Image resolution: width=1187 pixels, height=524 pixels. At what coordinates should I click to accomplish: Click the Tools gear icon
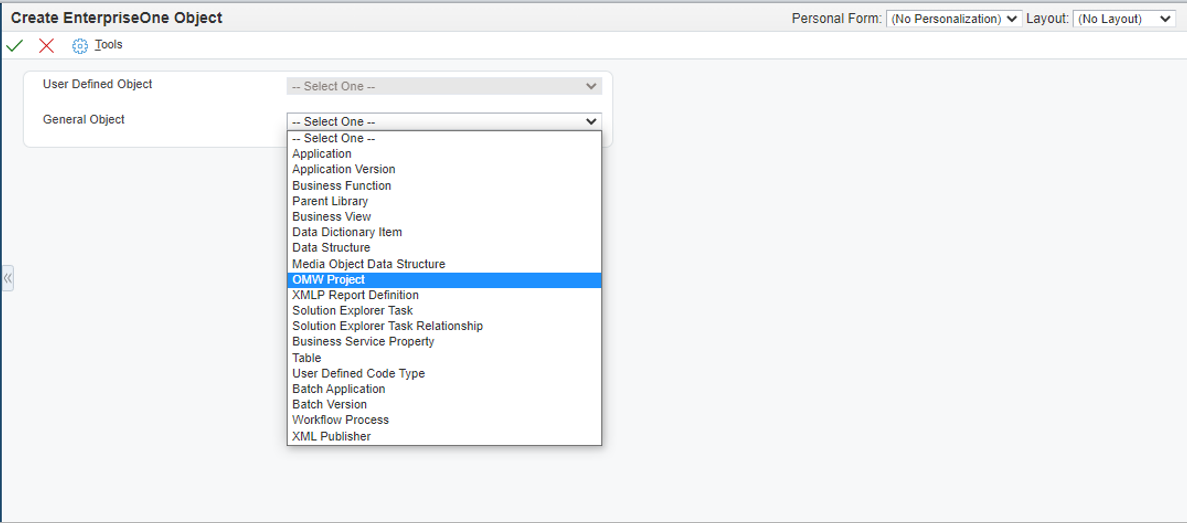(x=80, y=46)
